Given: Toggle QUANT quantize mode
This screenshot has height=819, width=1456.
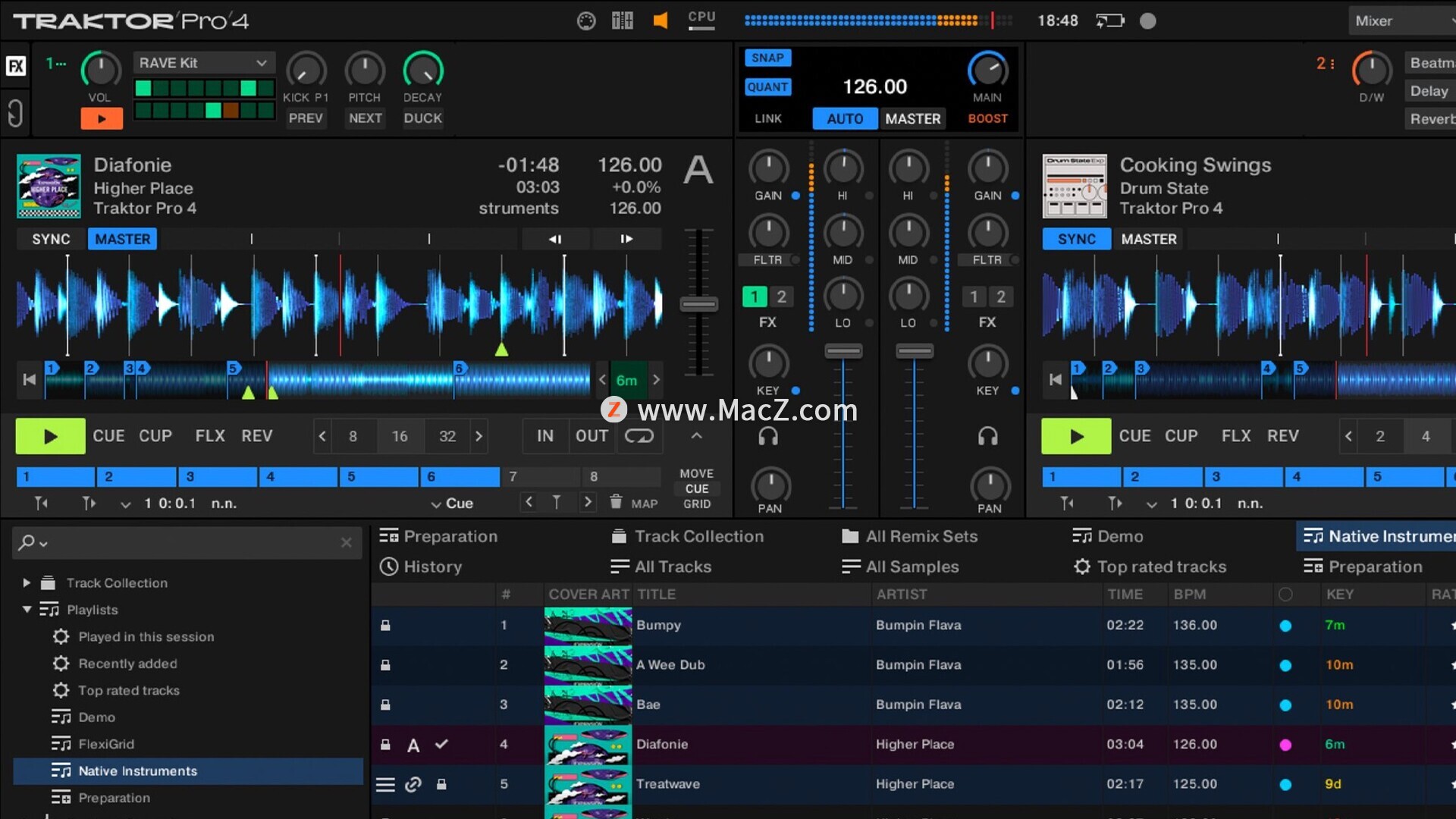Looking at the screenshot, I should [767, 87].
